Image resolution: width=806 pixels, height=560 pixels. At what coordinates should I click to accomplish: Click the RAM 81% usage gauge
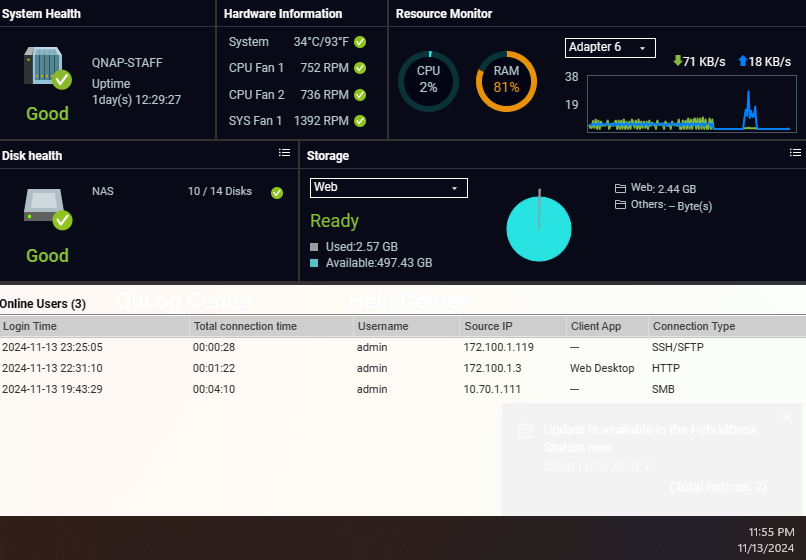pos(506,81)
